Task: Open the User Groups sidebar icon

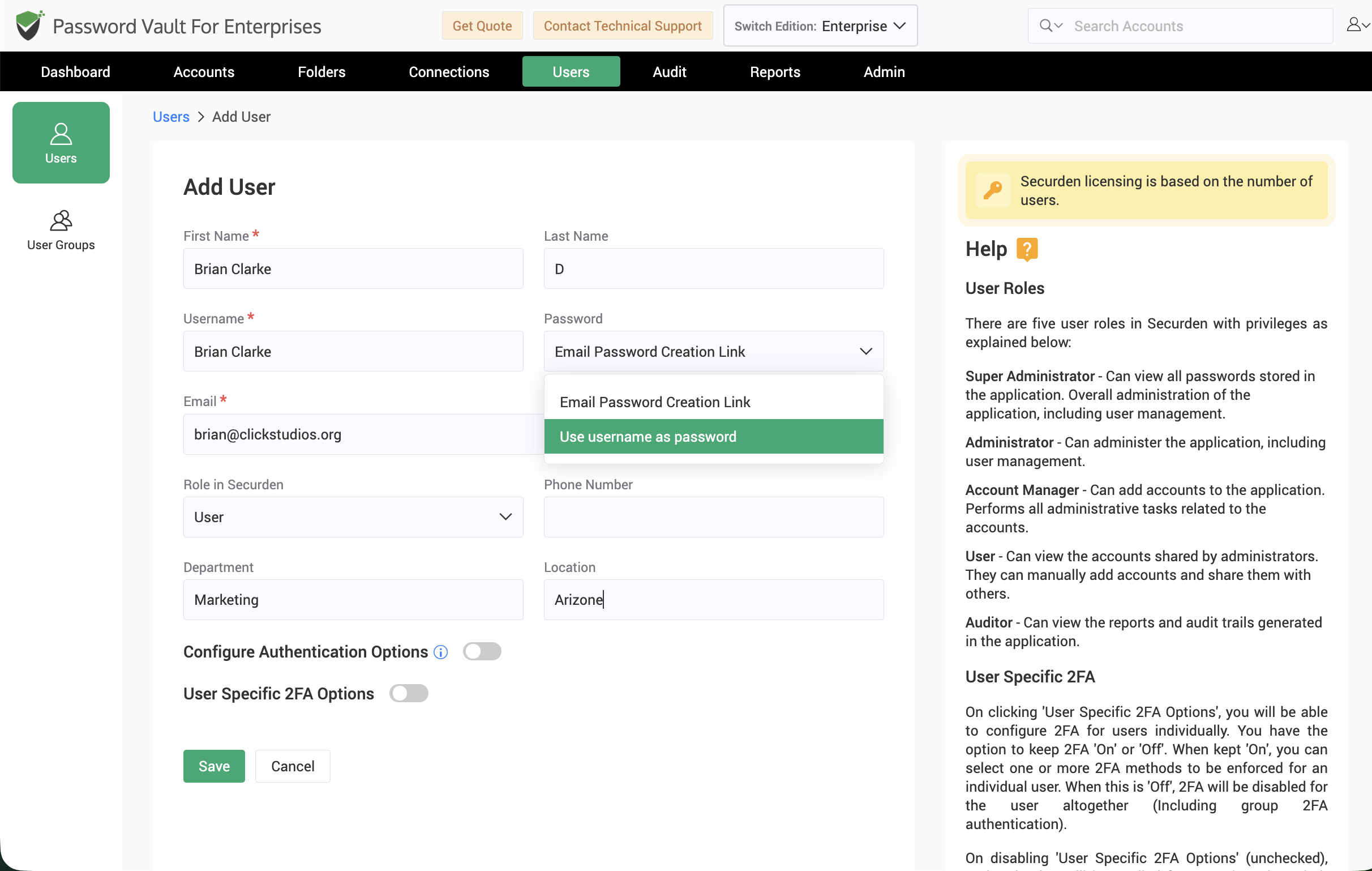Action: (x=61, y=230)
